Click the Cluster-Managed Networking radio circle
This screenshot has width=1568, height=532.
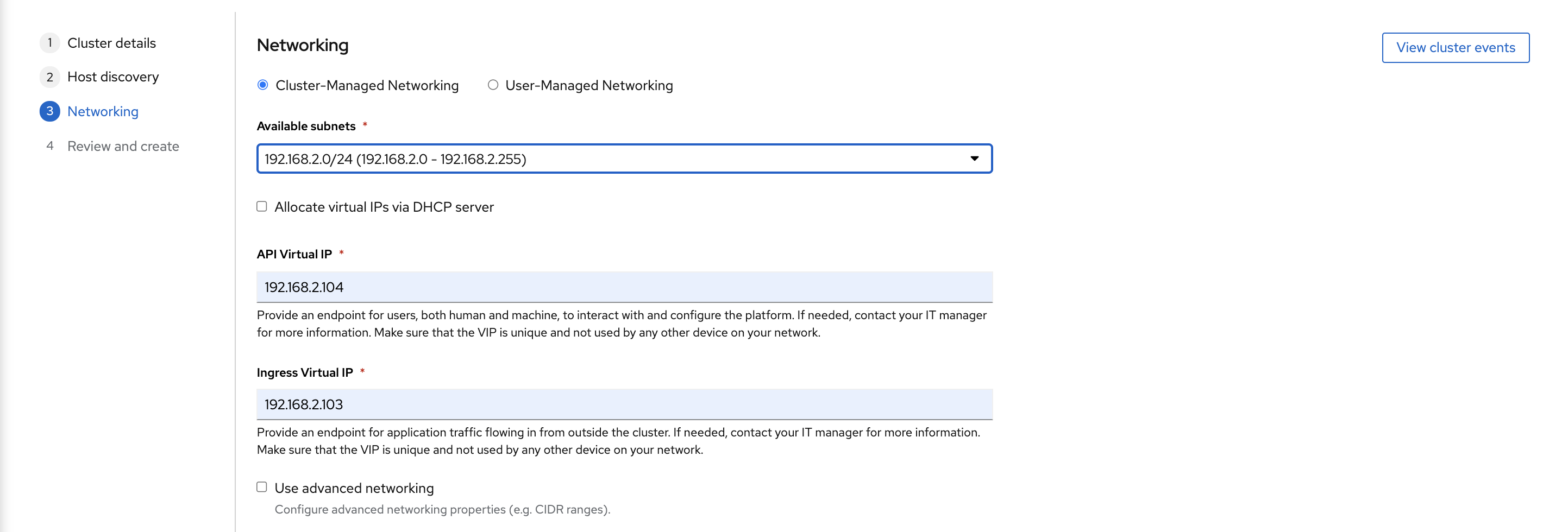tap(262, 86)
